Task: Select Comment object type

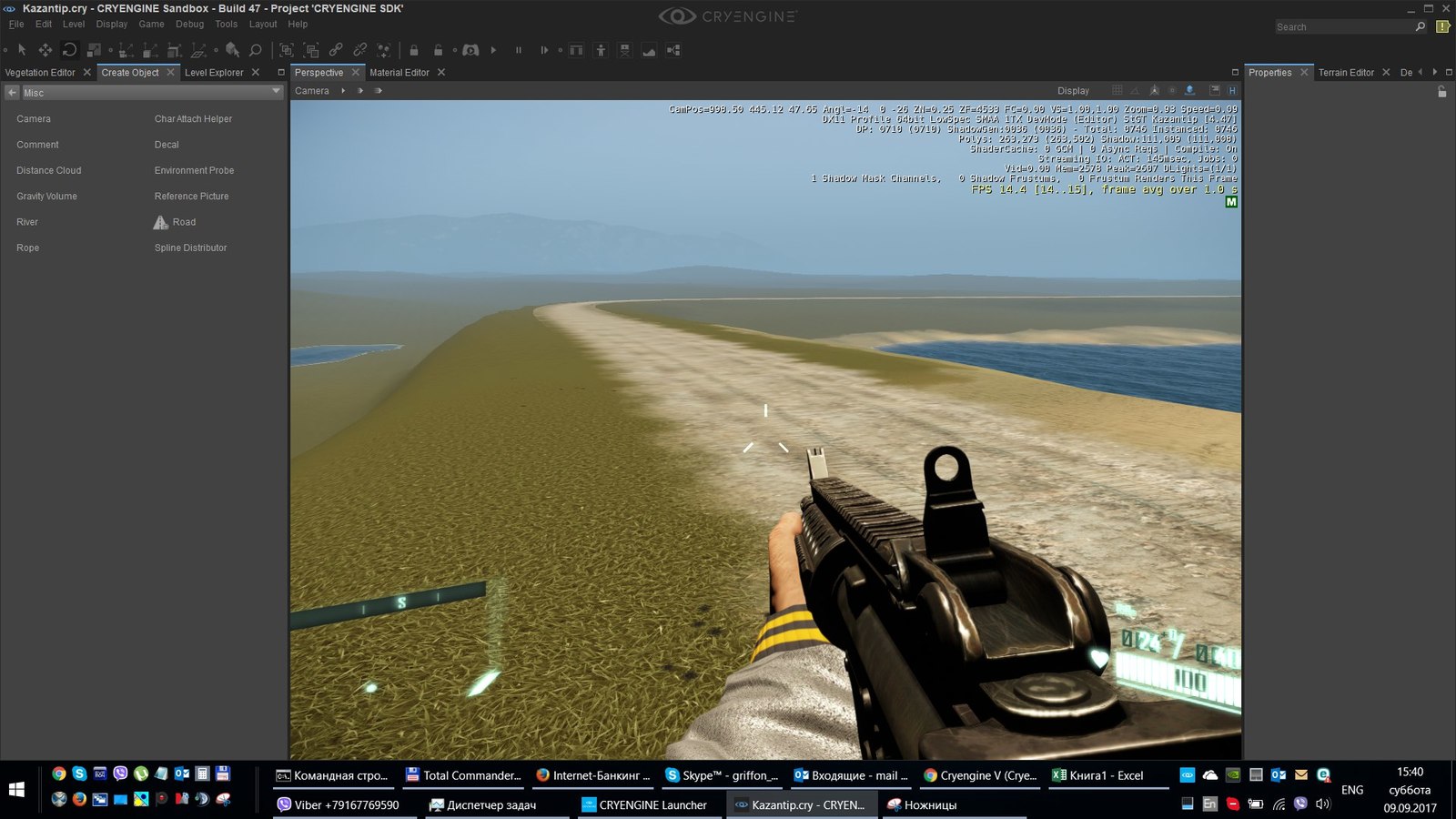Action: pyautogui.click(x=37, y=145)
